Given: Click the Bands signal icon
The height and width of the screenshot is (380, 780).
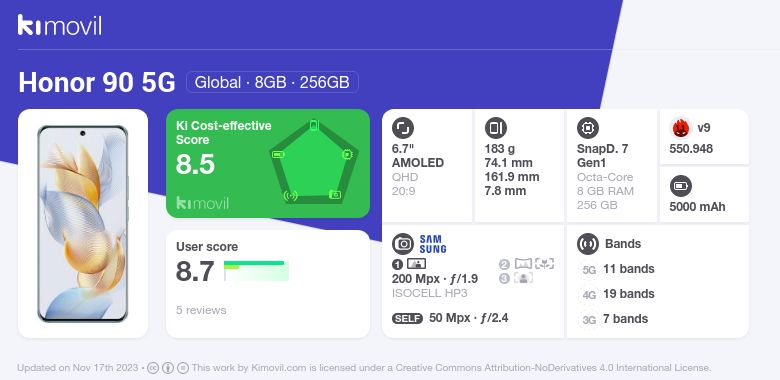Looking at the screenshot, I should coord(587,244).
